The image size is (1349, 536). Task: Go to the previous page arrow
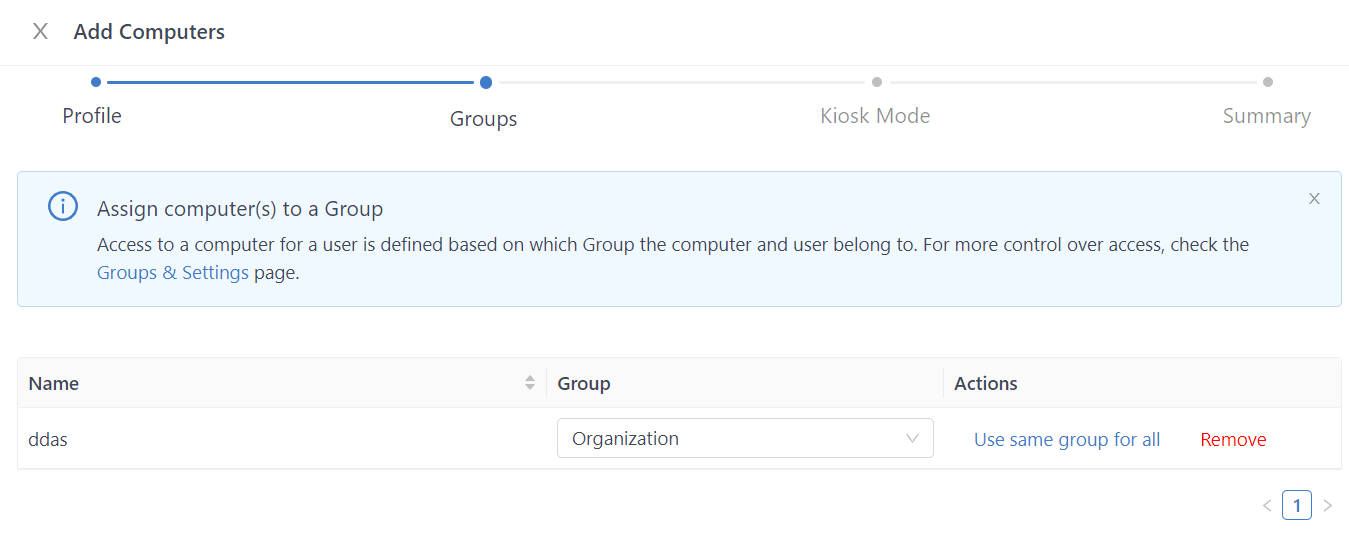point(1267,506)
